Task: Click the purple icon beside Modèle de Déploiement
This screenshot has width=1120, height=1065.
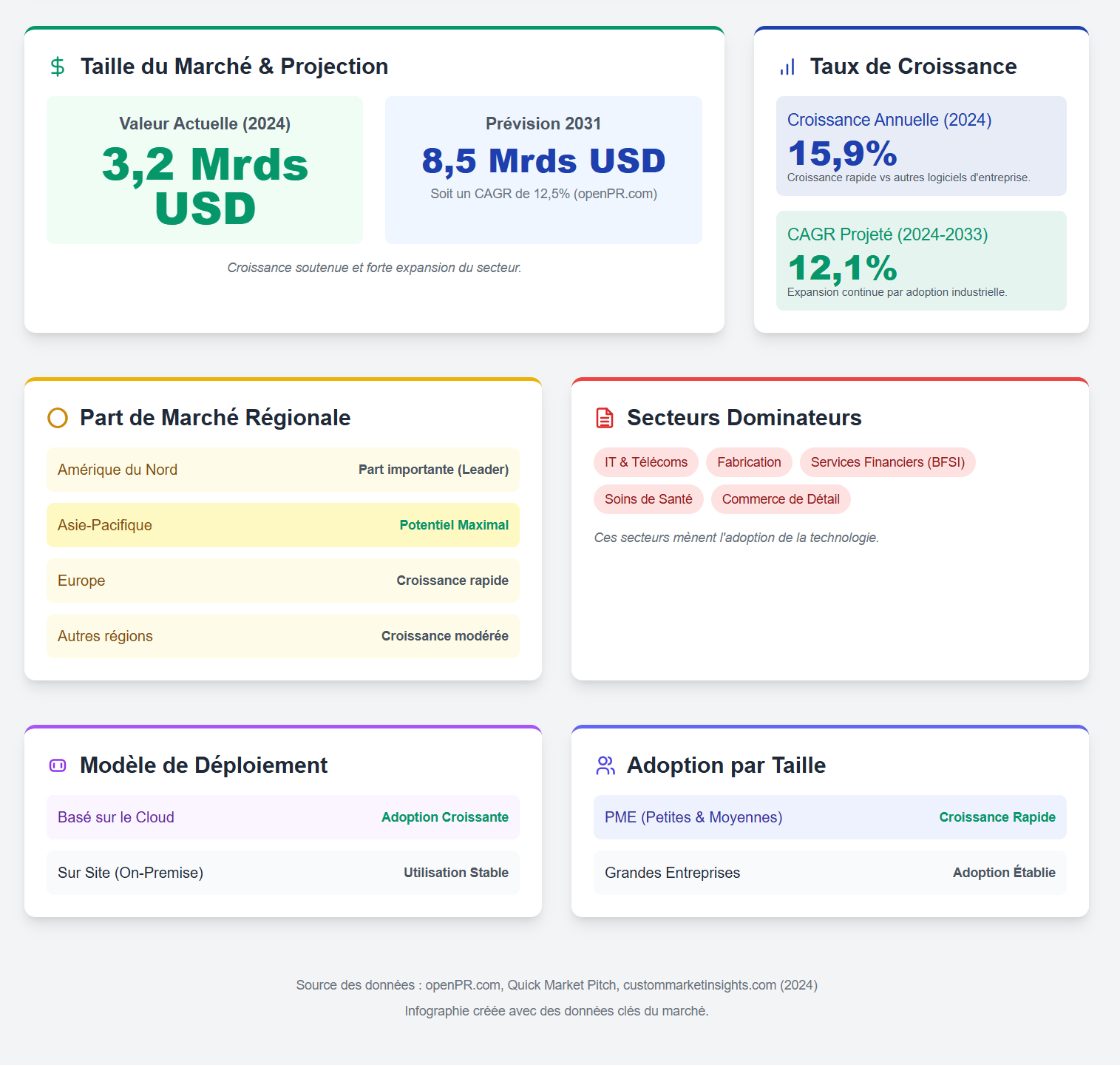Action: tap(58, 765)
